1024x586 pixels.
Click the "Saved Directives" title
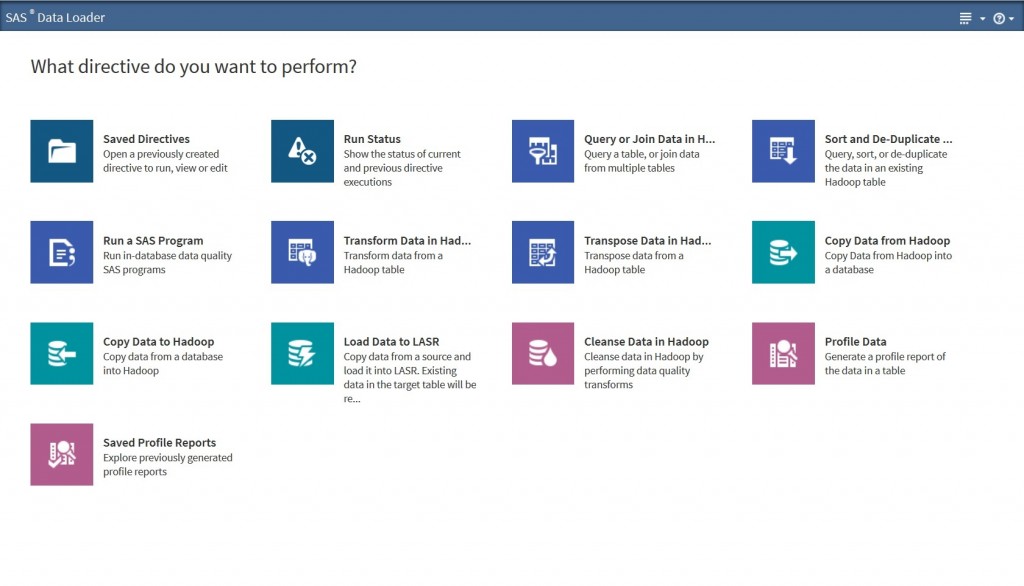[x=146, y=139]
